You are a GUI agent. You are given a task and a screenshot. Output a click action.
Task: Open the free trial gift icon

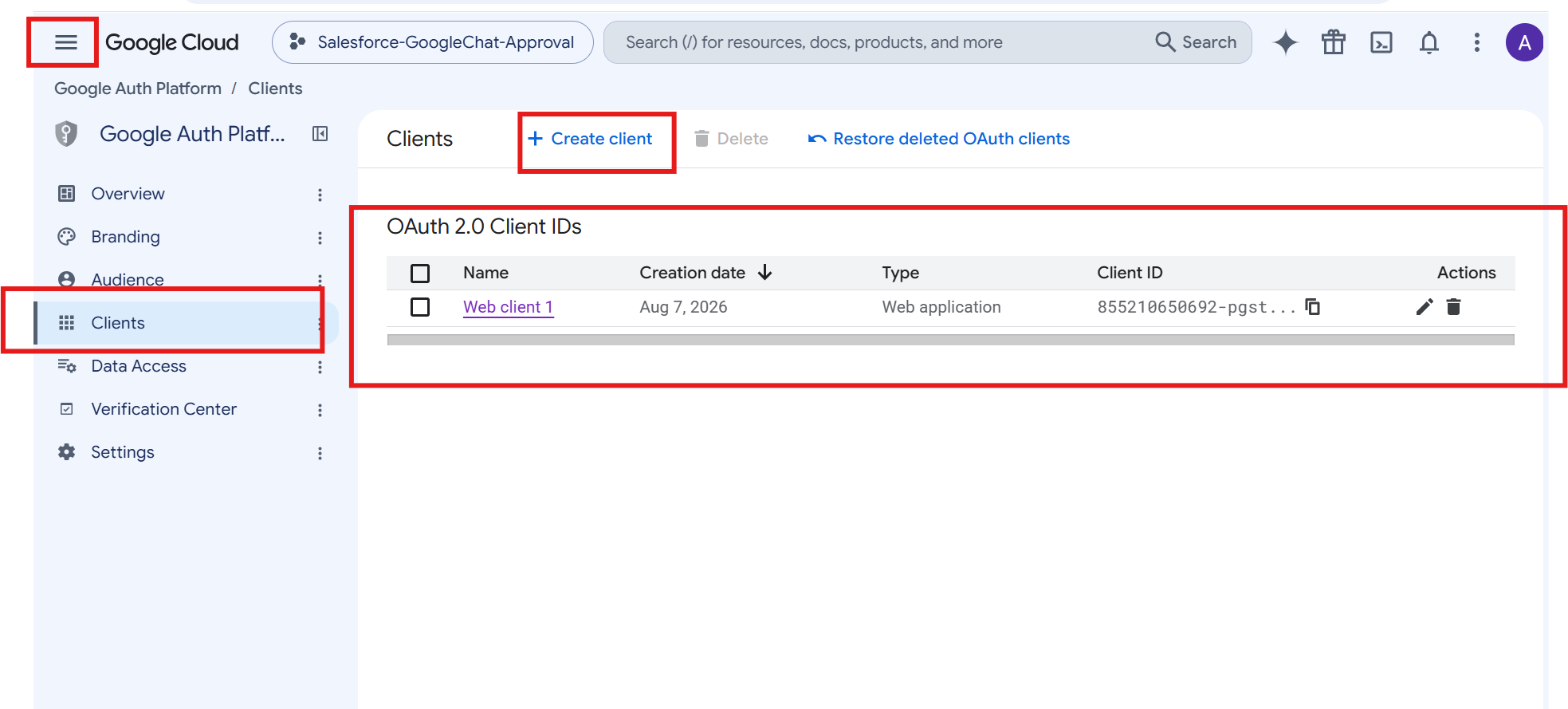pyautogui.click(x=1333, y=42)
